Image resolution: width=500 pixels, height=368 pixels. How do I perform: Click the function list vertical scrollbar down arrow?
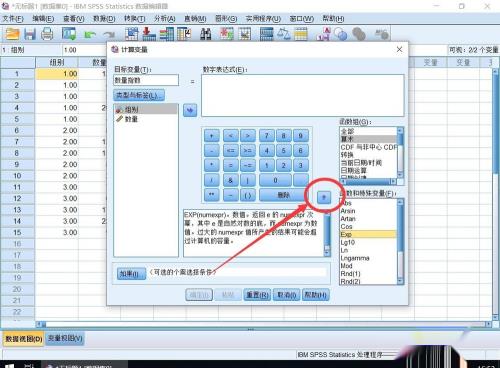(400, 282)
